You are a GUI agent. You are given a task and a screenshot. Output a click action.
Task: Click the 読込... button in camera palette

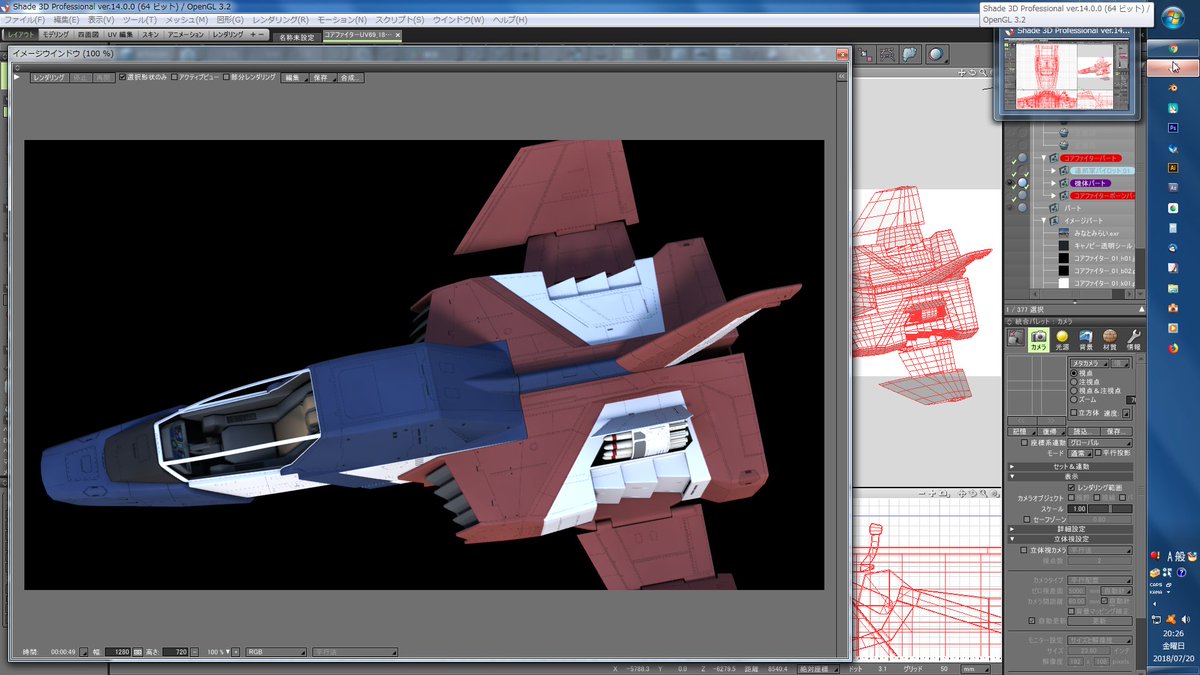point(1083,431)
